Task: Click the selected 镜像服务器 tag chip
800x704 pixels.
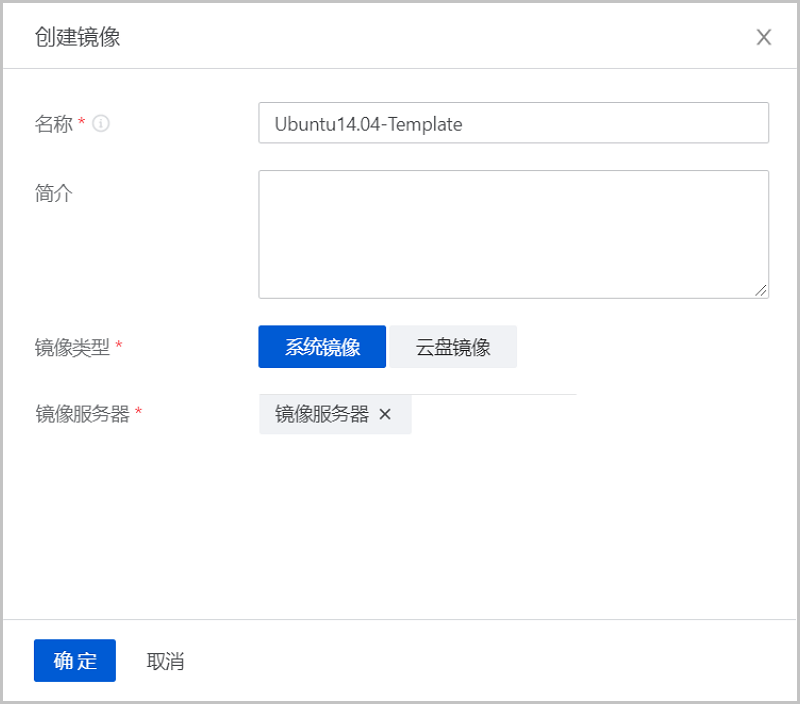Action: [x=322, y=414]
